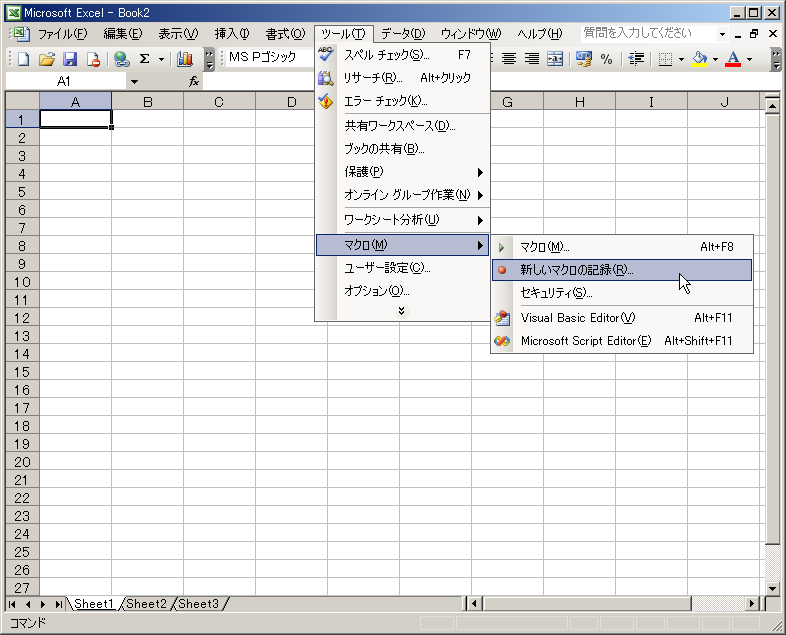Select ユーザー設定(C) menu item

point(403,268)
